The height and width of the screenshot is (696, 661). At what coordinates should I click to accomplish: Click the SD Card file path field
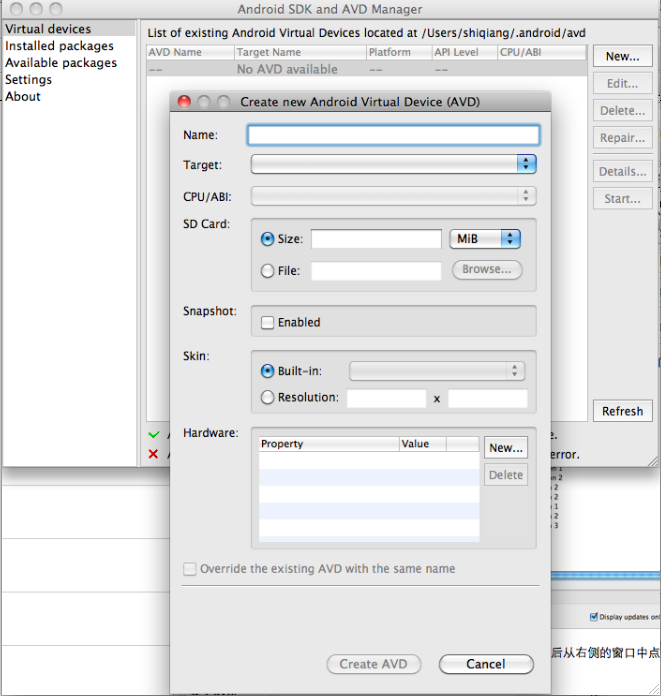pos(376,271)
